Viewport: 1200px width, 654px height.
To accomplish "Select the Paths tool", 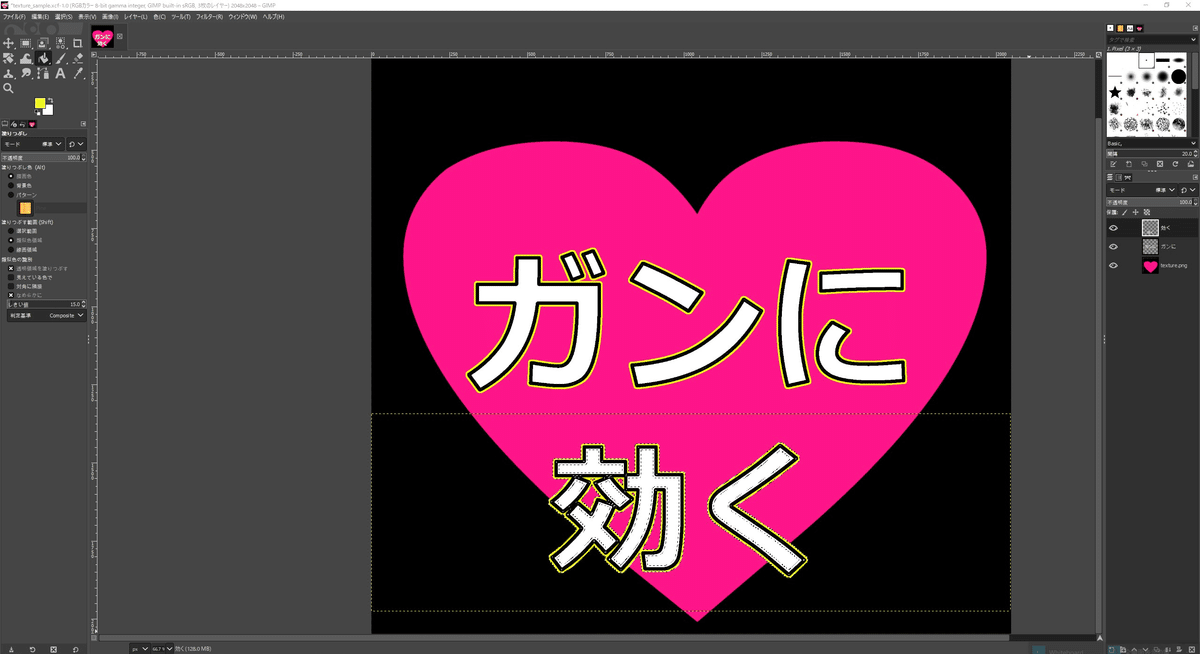I will pos(43,74).
